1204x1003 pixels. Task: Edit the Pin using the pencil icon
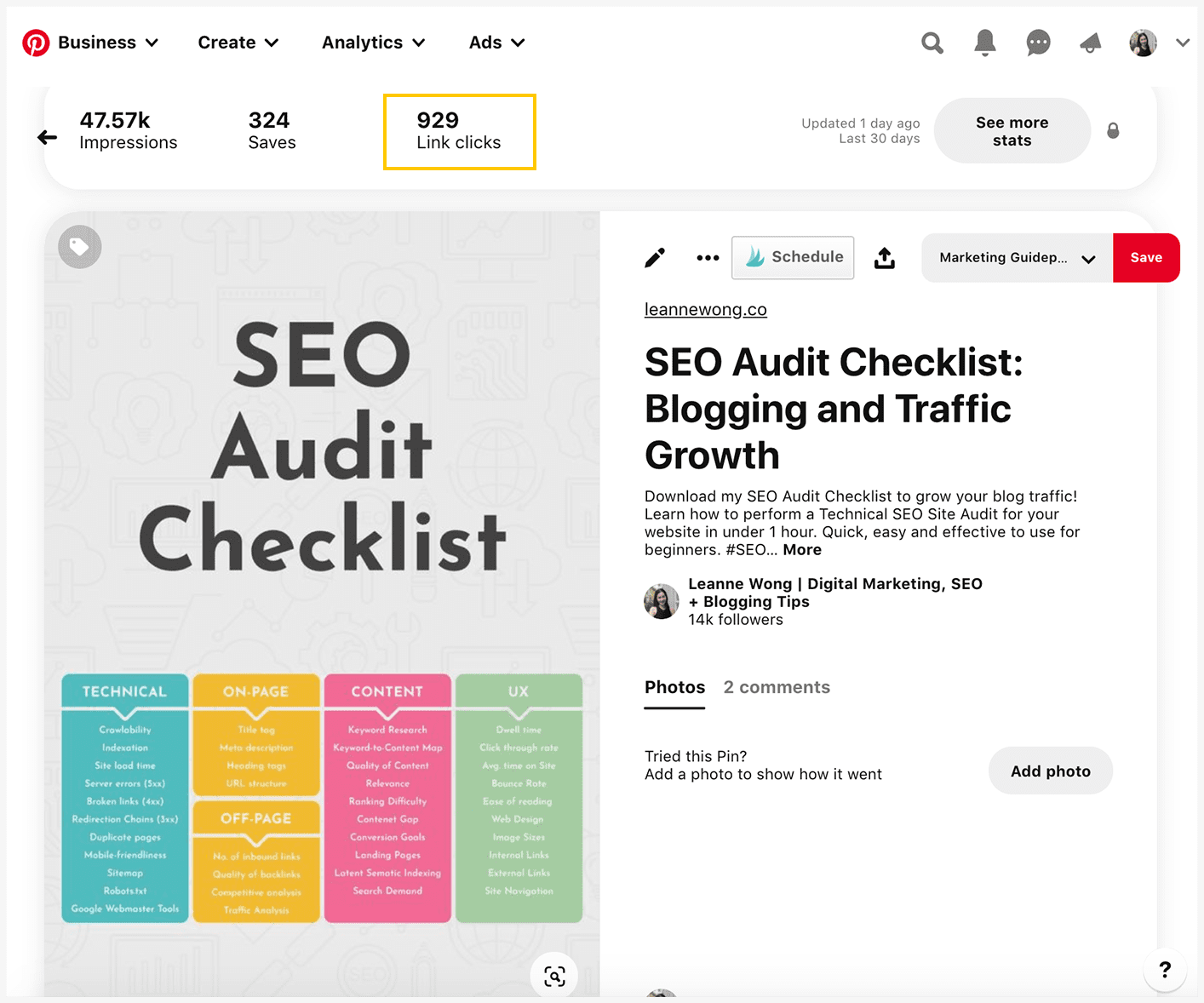click(x=655, y=257)
